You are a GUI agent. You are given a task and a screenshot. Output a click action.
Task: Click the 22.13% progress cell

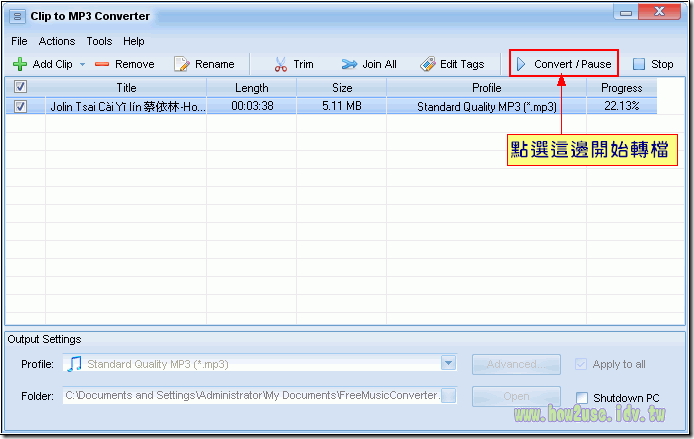click(x=621, y=106)
